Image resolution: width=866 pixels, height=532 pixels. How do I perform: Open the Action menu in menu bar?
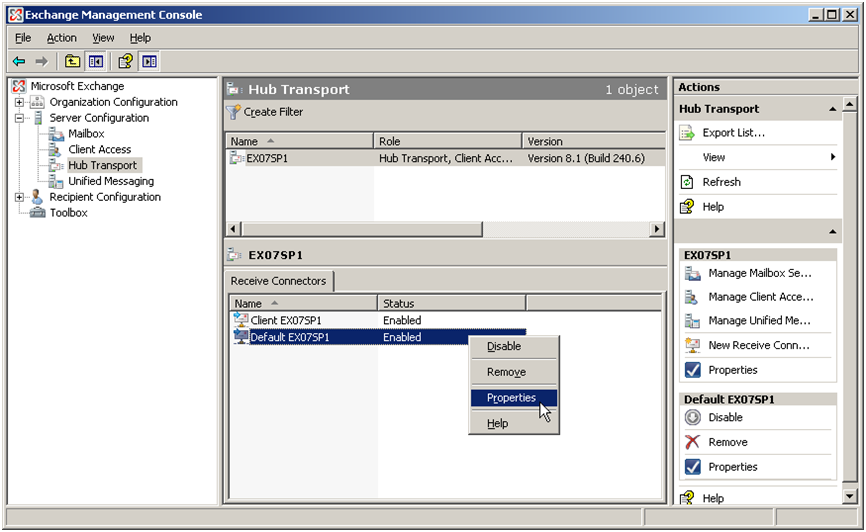point(61,38)
